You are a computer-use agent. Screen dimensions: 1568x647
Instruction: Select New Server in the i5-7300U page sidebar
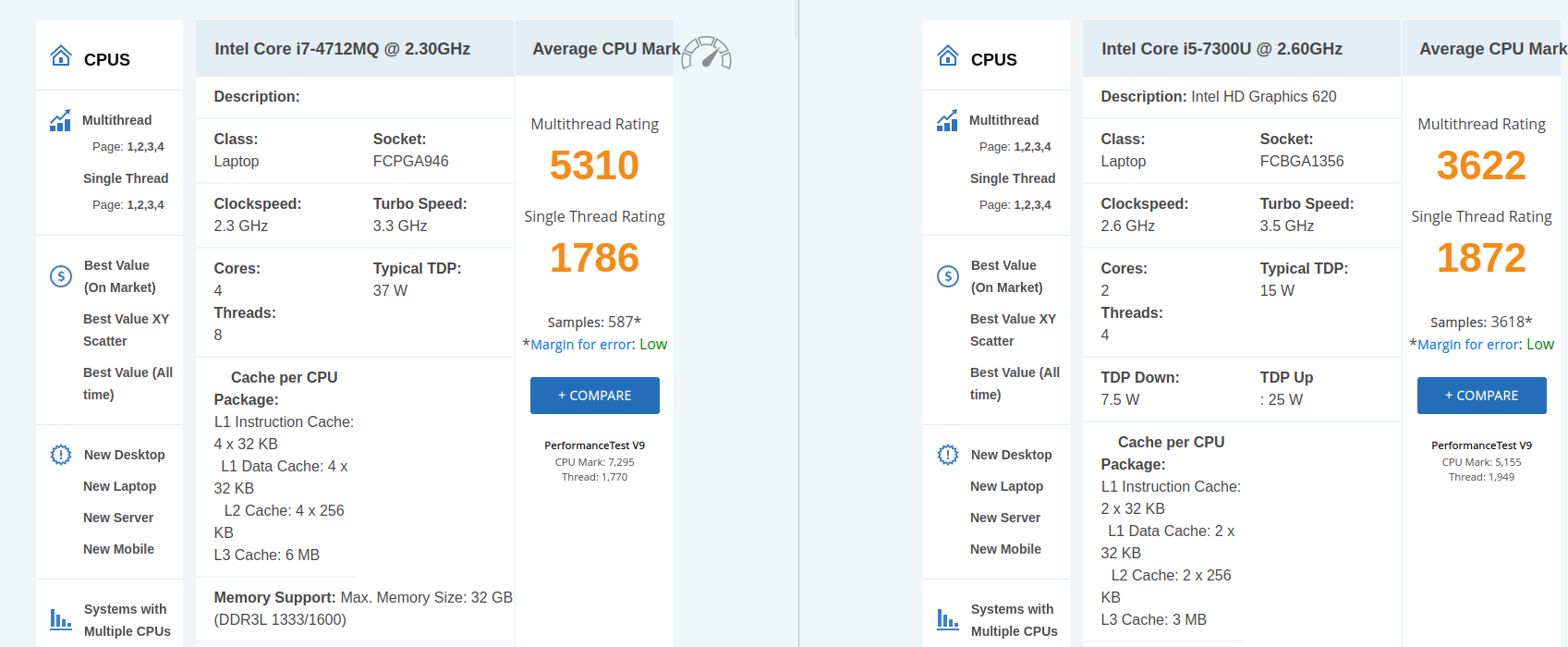1005,518
